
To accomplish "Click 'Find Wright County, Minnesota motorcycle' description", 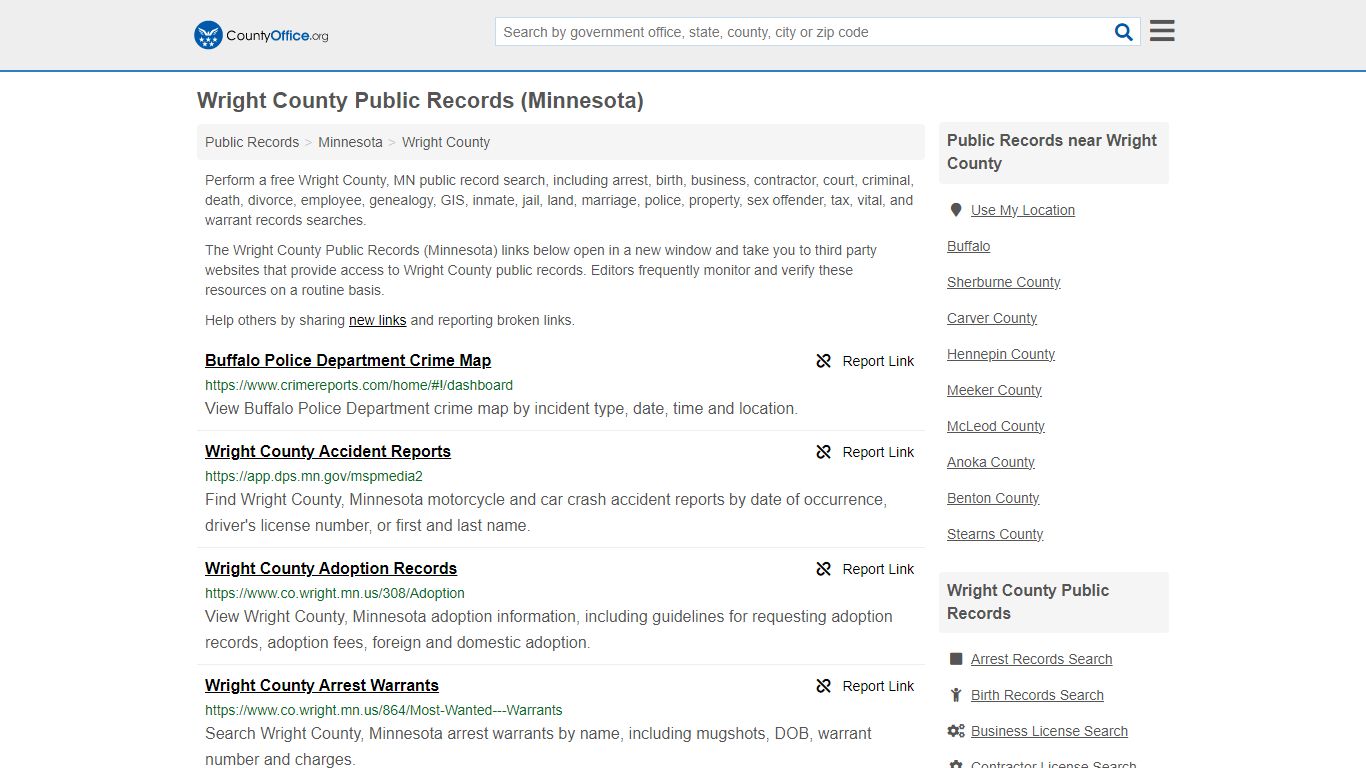I will (546, 512).
